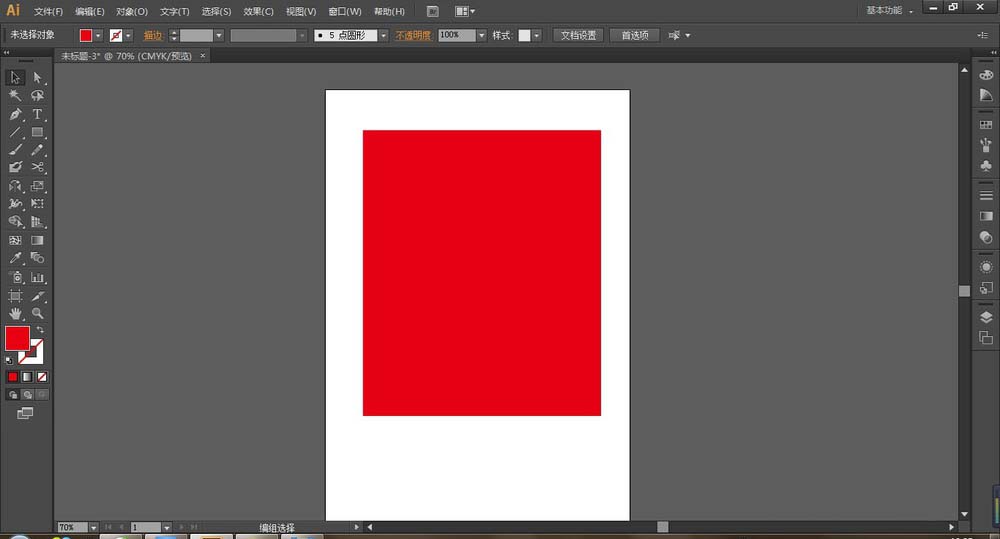This screenshot has height=539, width=1000.
Task: Select the Lasso tool
Action: [38, 96]
